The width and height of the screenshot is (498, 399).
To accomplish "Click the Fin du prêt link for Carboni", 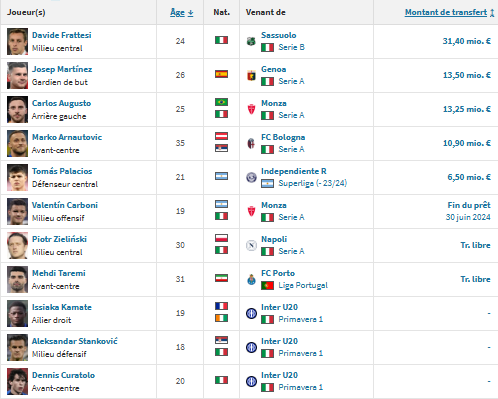I will pyautogui.click(x=469, y=205).
